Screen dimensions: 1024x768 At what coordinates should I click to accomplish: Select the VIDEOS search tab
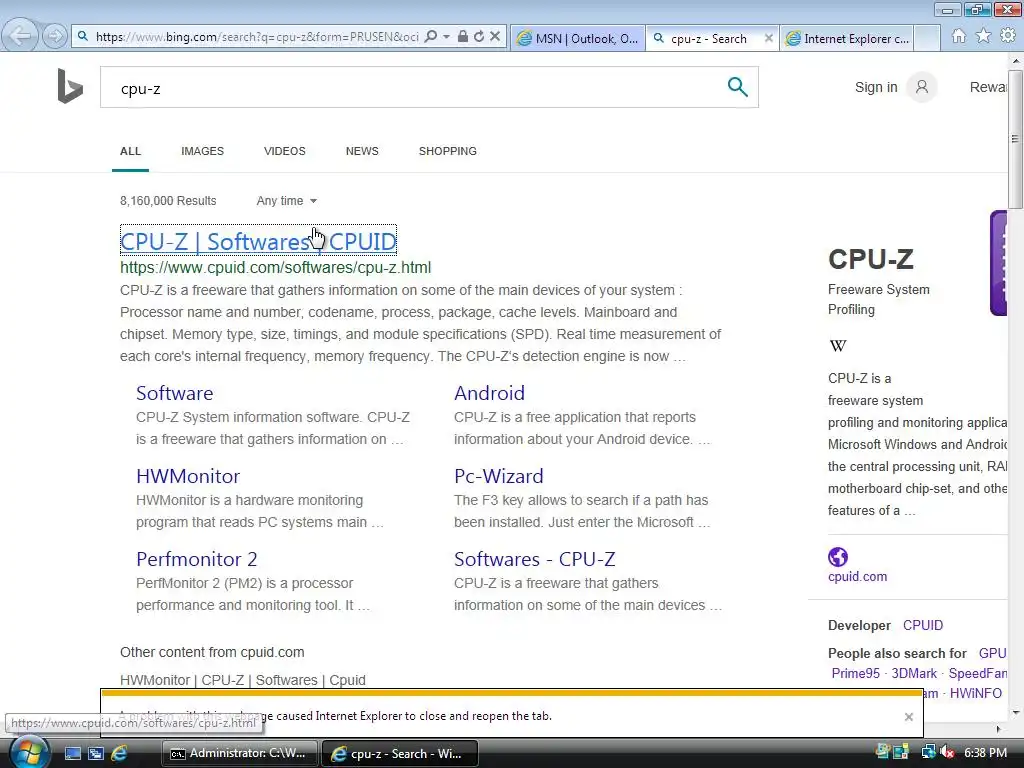(285, 151)
